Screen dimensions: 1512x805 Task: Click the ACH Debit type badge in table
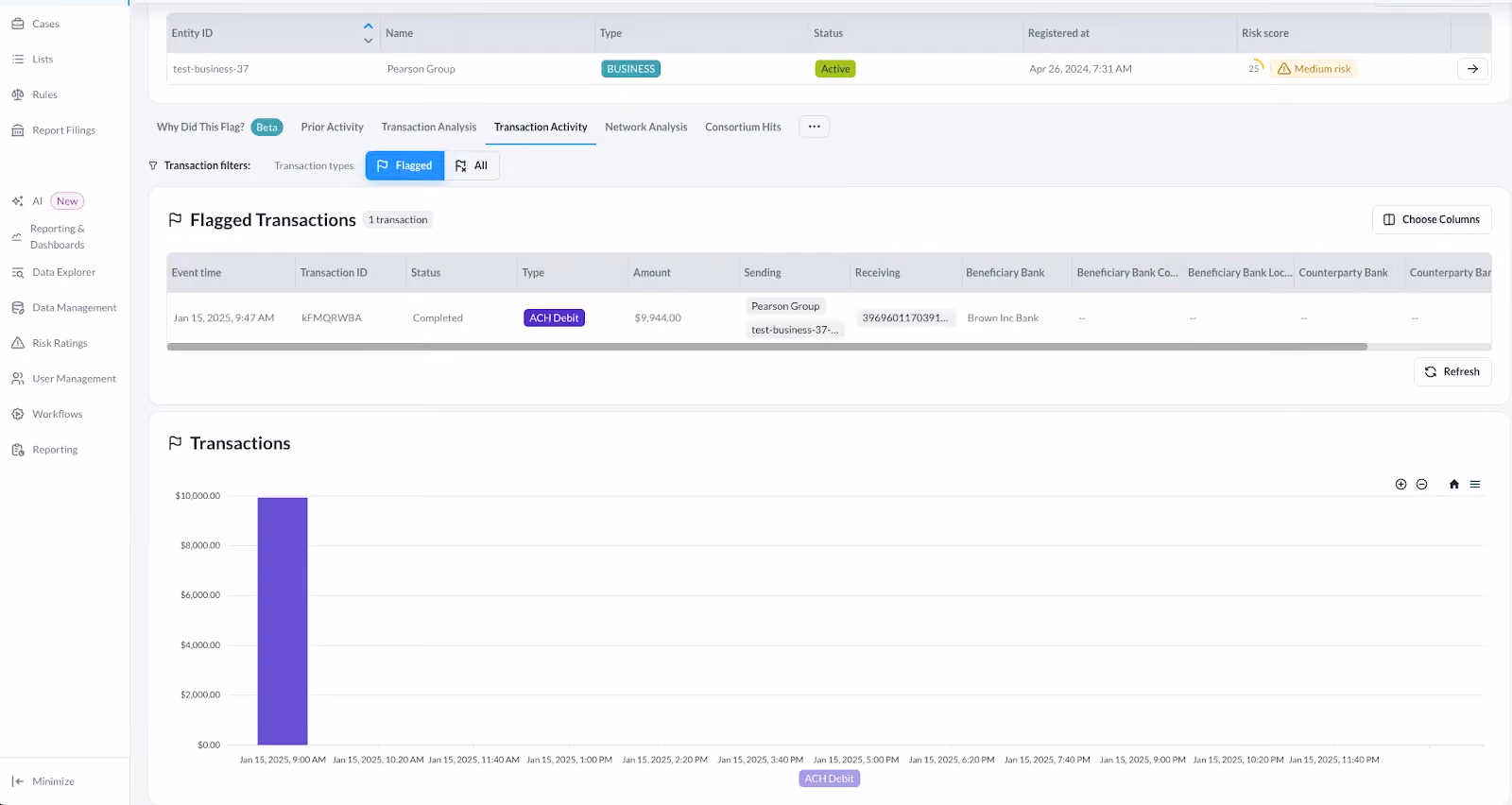554,318
